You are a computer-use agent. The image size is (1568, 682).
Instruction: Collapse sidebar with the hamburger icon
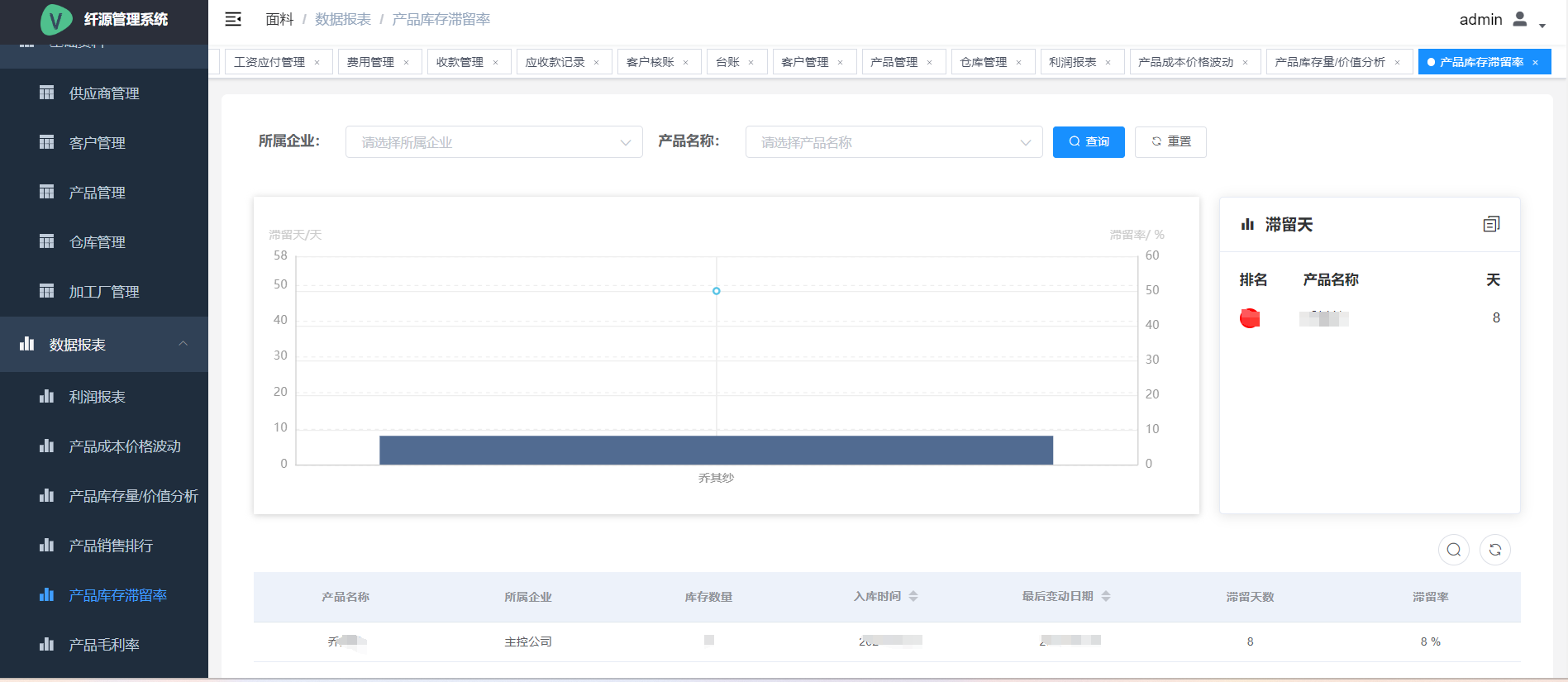(233, 19)
